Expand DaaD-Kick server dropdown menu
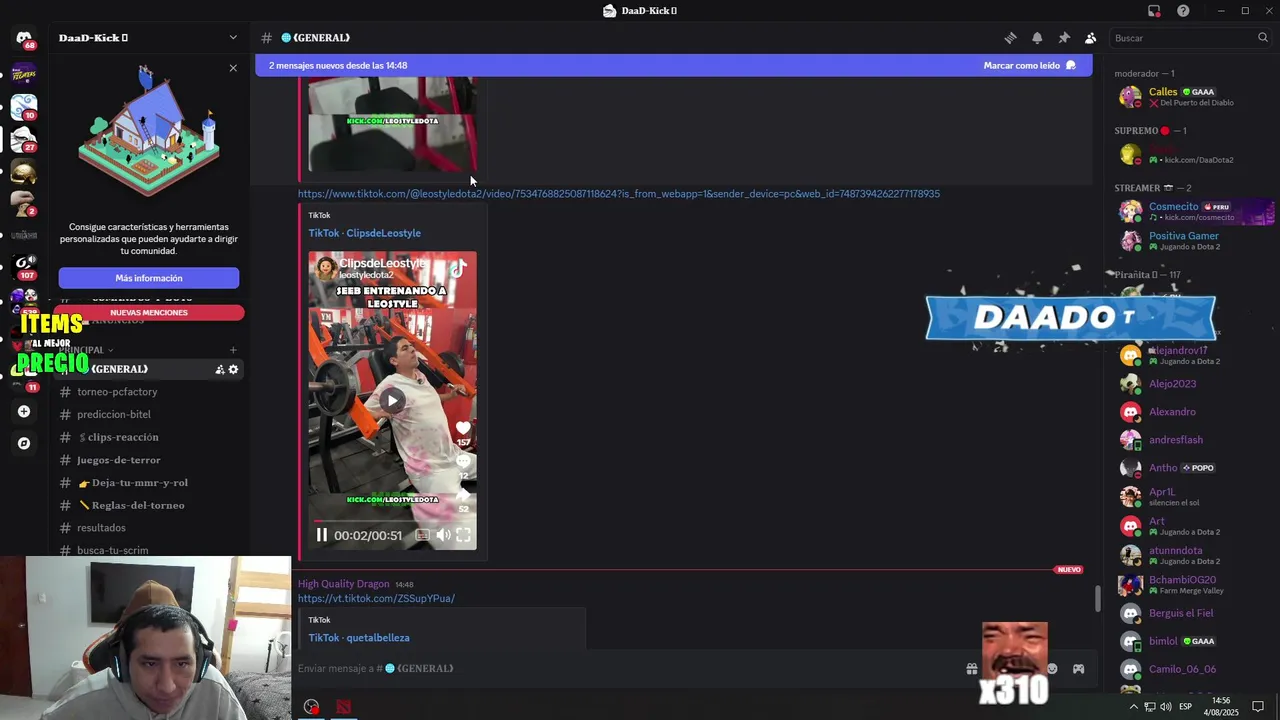This screenshot has width=1280, height=720. click(x=233, y=38)
